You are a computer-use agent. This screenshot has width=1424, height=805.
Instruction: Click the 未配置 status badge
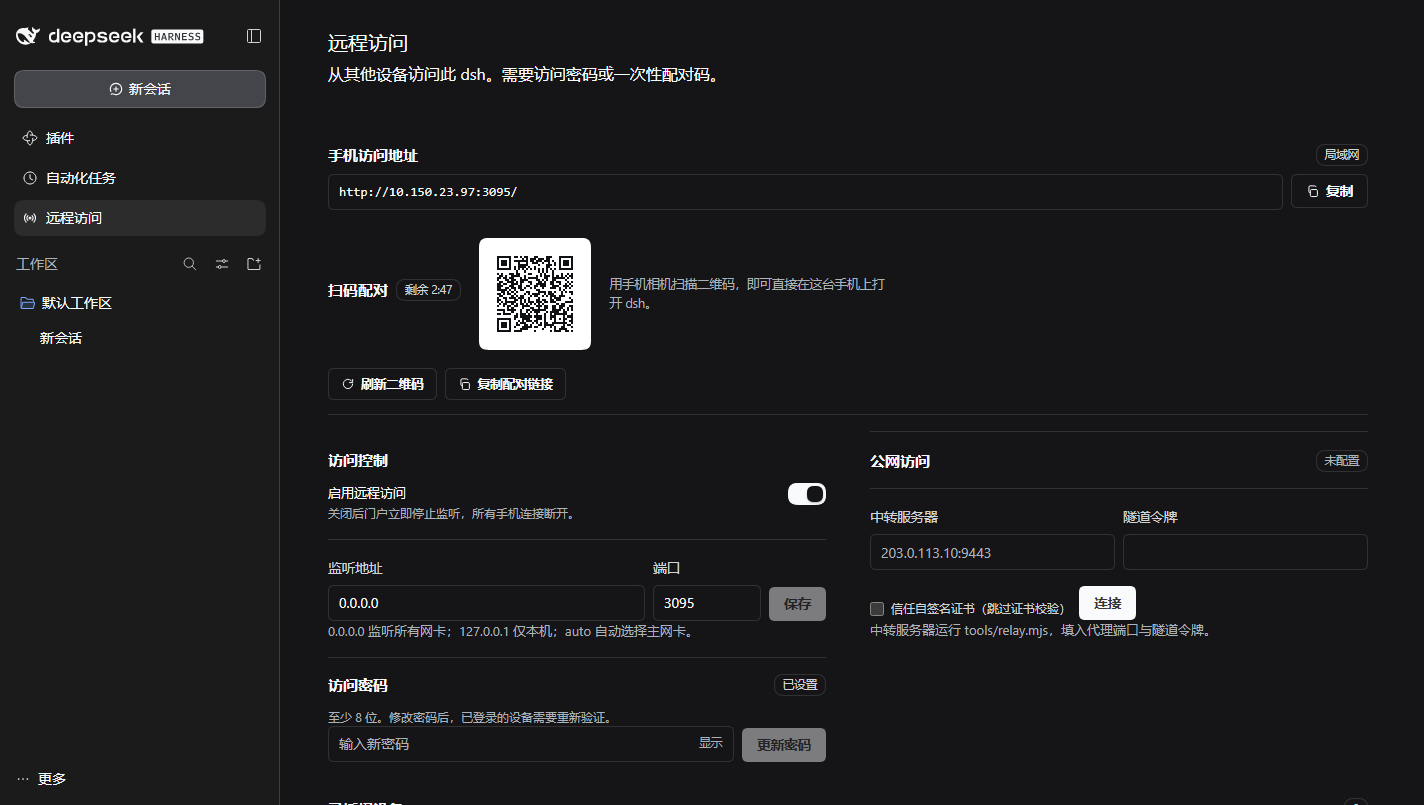[x=1342, y=461]
